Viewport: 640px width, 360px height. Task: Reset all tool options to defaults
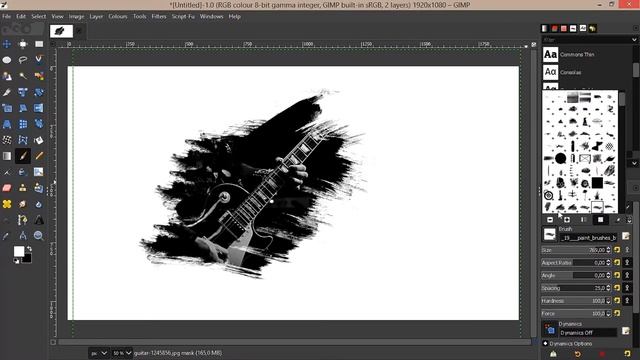pyautogui.click(x=627, y=354)
